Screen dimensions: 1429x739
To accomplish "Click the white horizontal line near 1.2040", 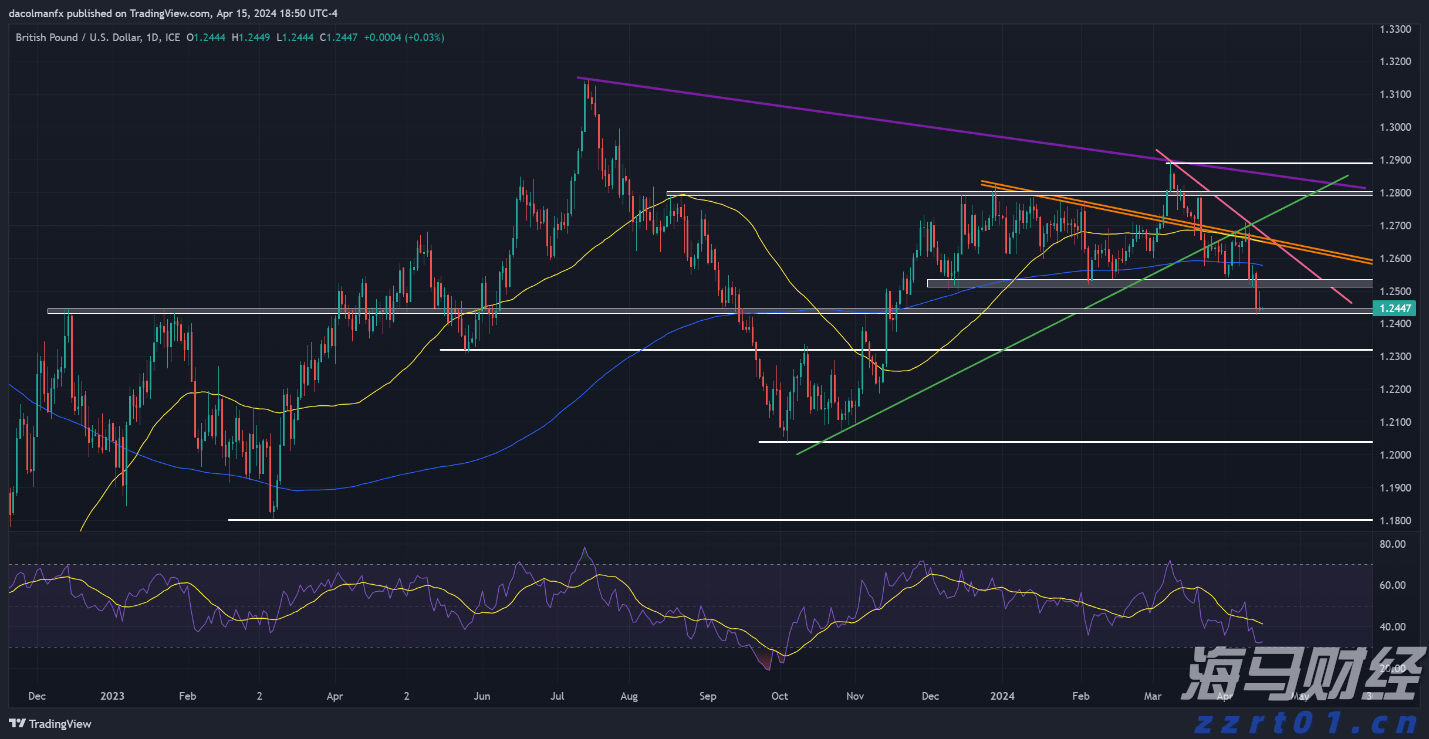I will [1000, 442].
